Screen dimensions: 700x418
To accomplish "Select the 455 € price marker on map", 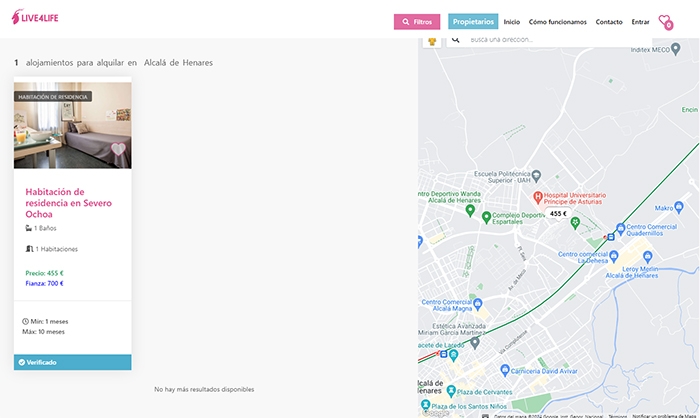I will [x=558, y=213].
